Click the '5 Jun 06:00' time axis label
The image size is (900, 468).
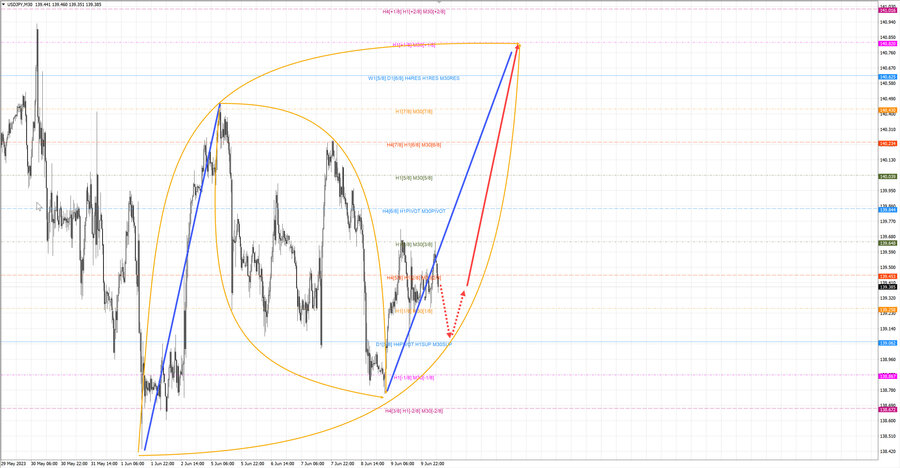222,463
